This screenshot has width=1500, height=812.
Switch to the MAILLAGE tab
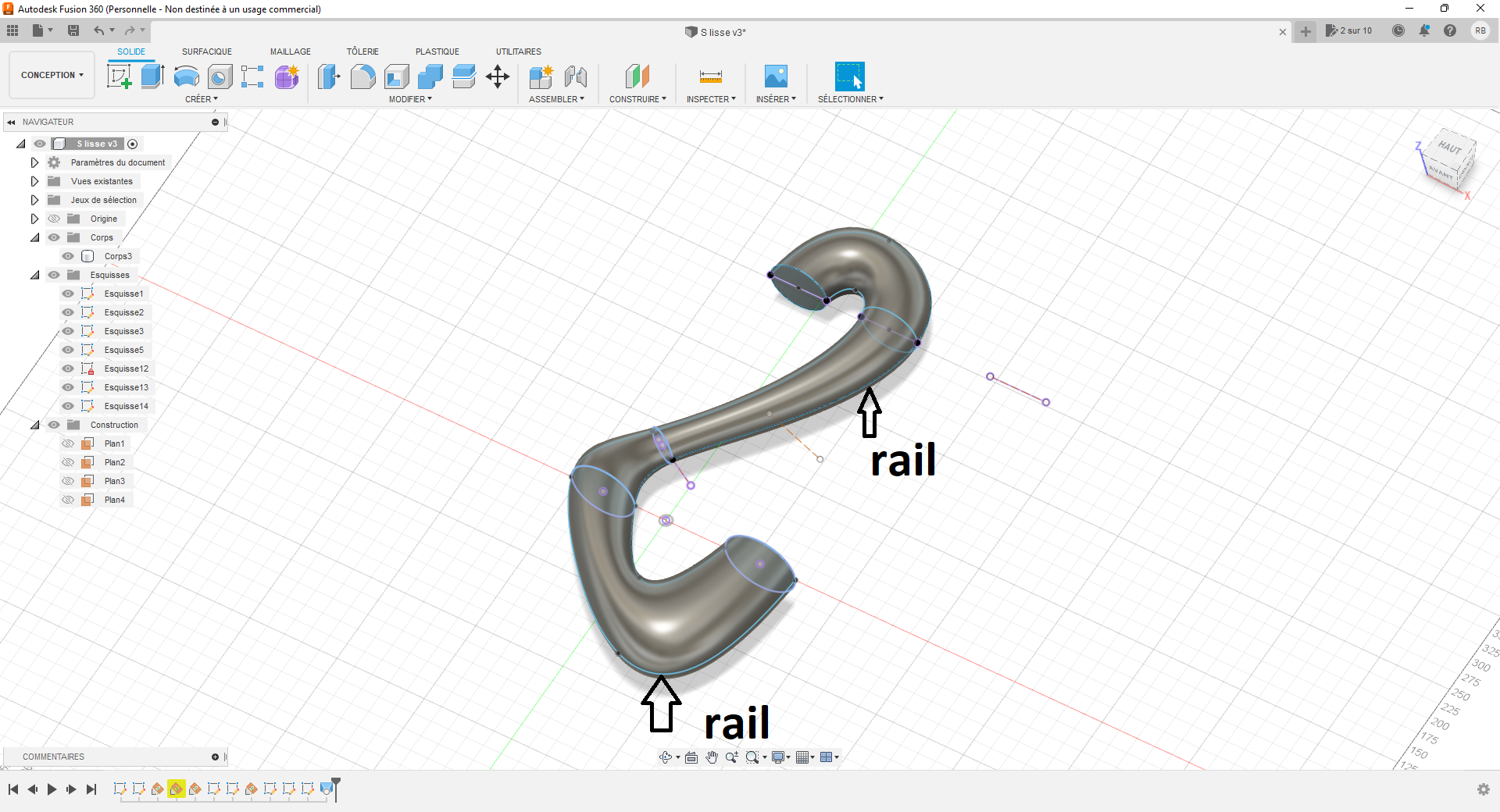coord(291,52)
